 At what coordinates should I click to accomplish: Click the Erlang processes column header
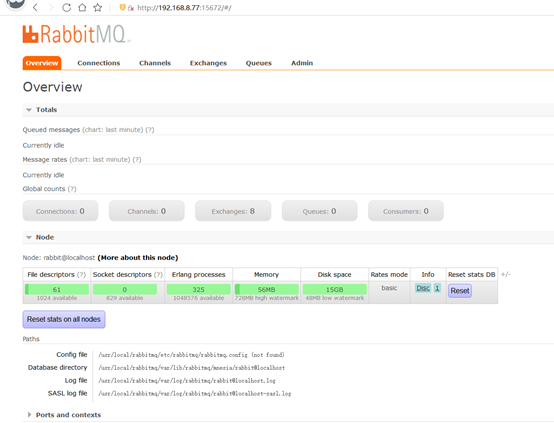point(199,275)
